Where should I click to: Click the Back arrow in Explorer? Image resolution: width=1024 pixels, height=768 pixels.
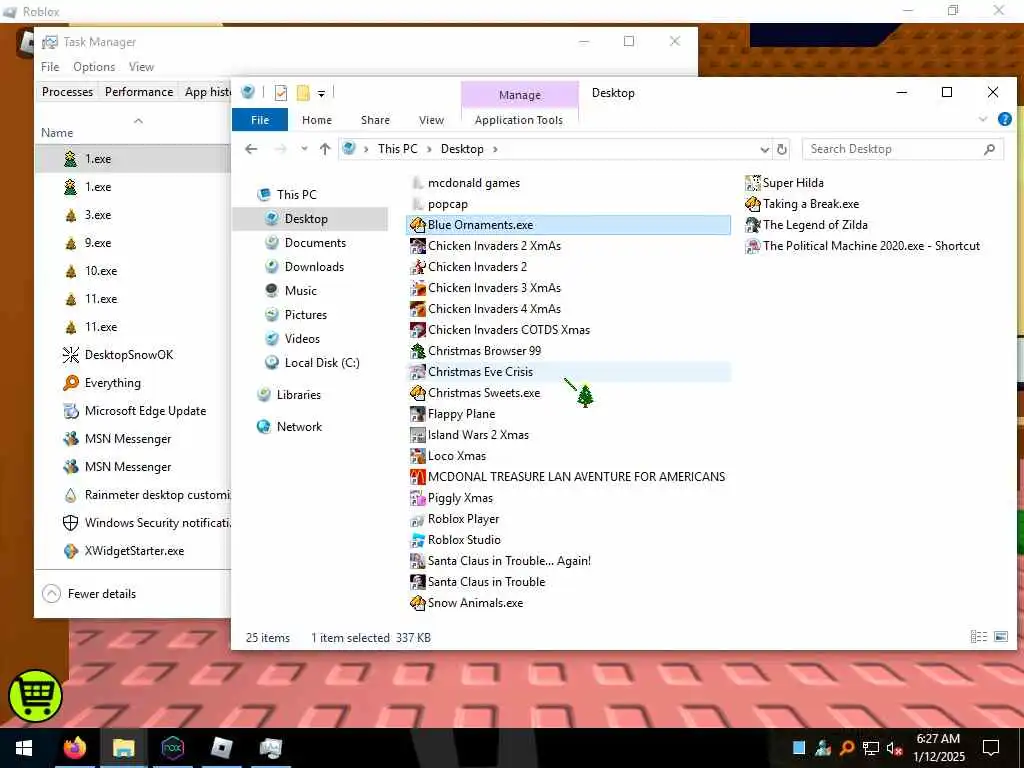251,149
